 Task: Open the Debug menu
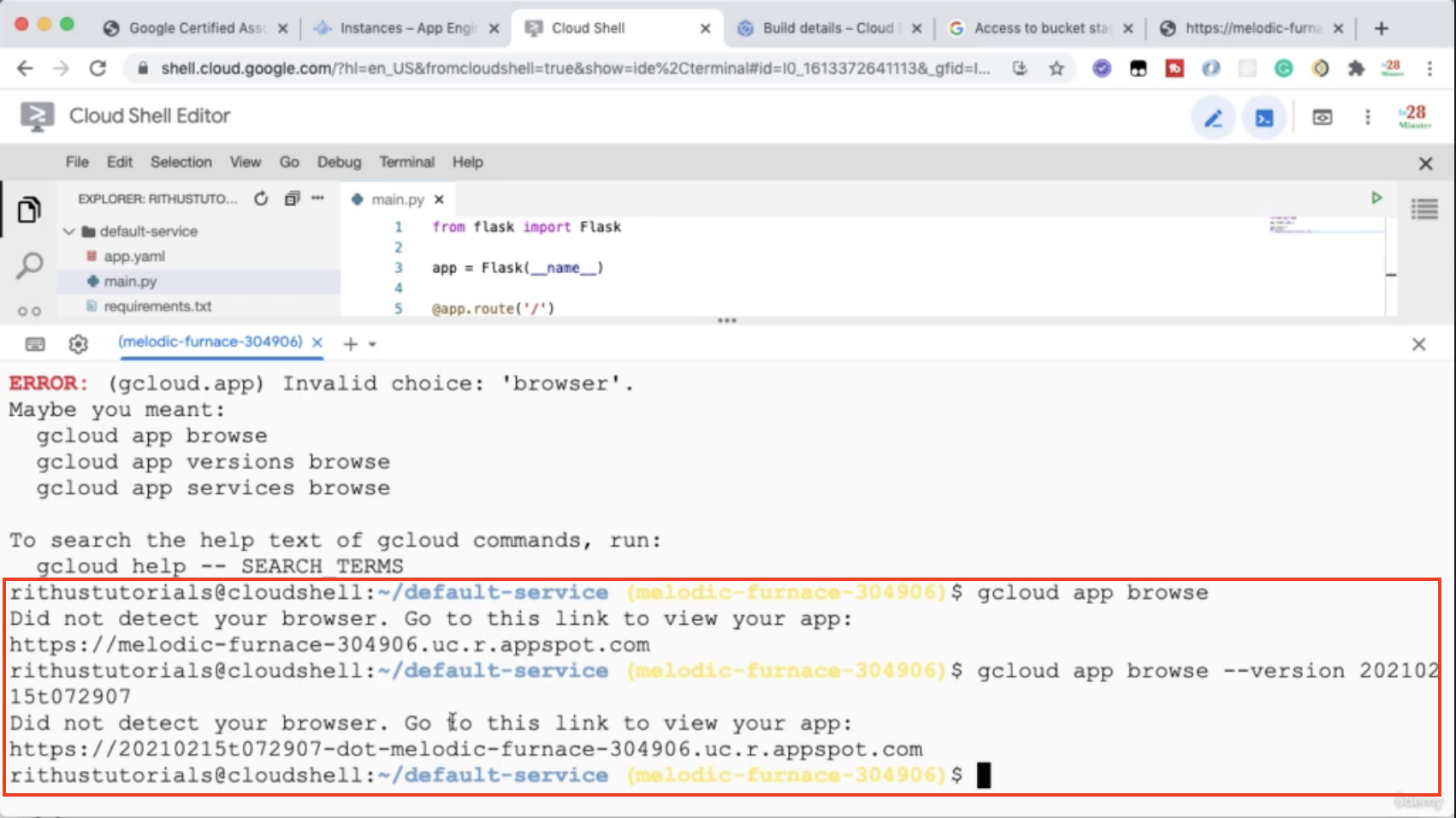339,162
